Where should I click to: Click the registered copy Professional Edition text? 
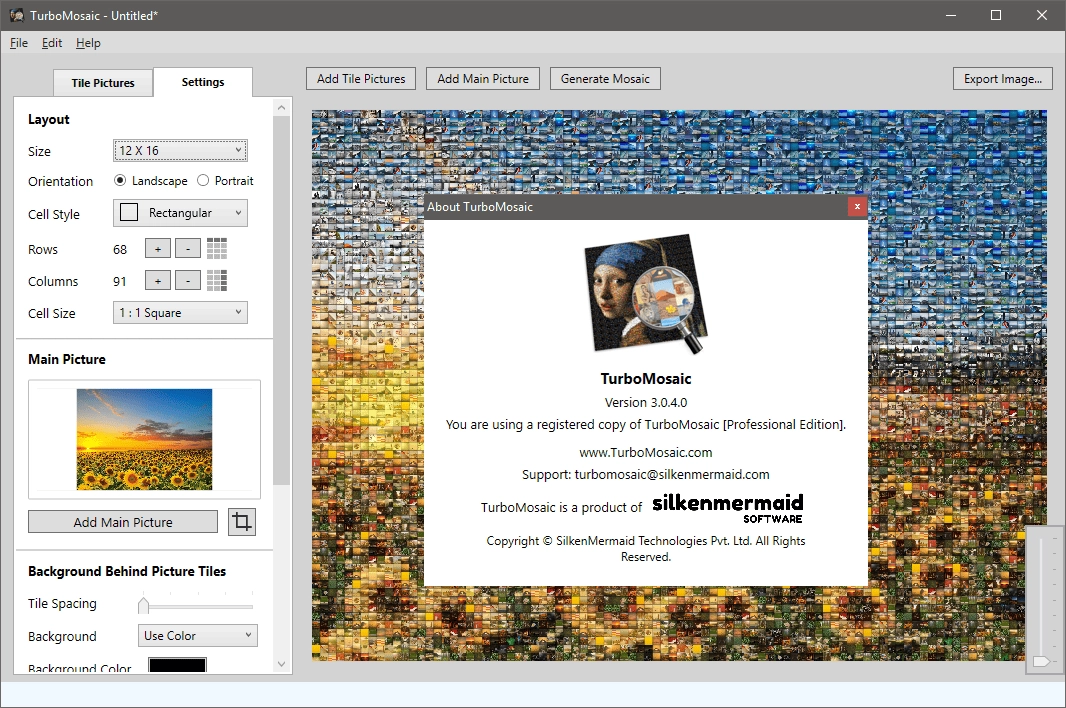point(646,424)
